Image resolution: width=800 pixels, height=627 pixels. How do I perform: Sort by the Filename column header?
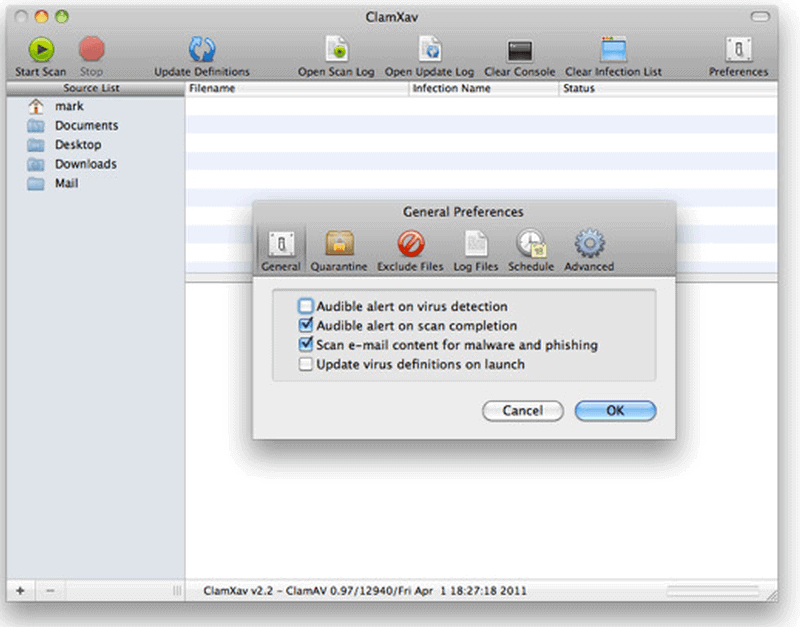coord(297,88)
